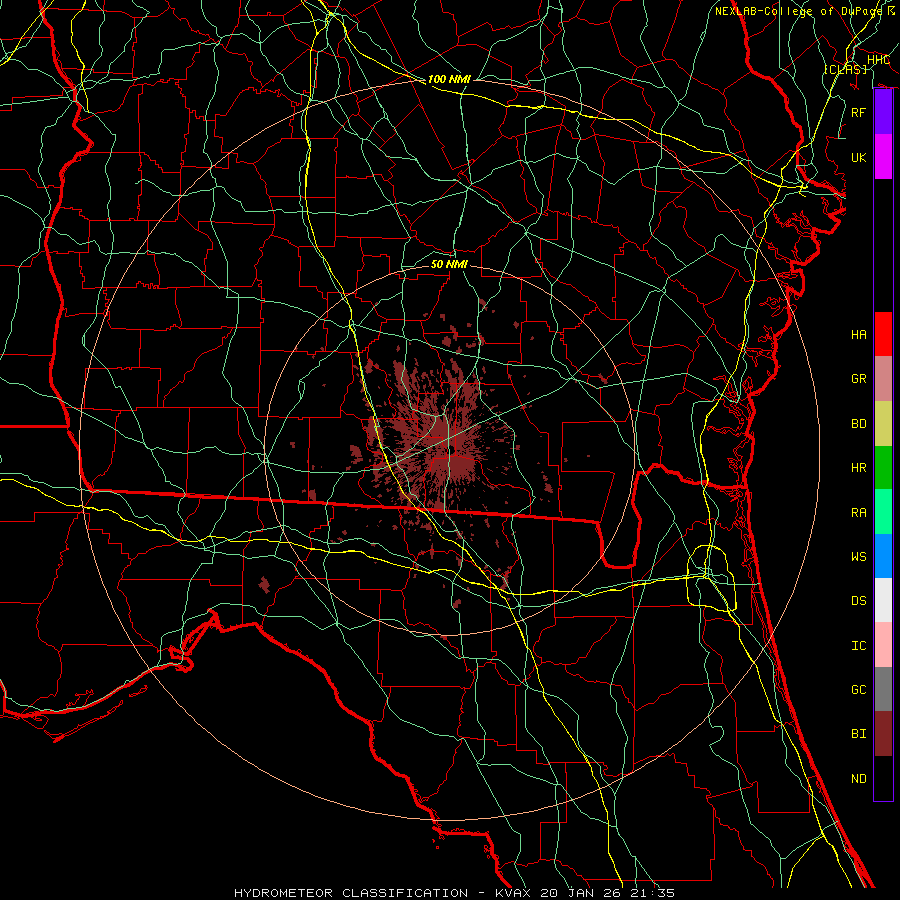This screenshot has height=900, width=900.
Task: Click the RF legend label
Action: 859,112
